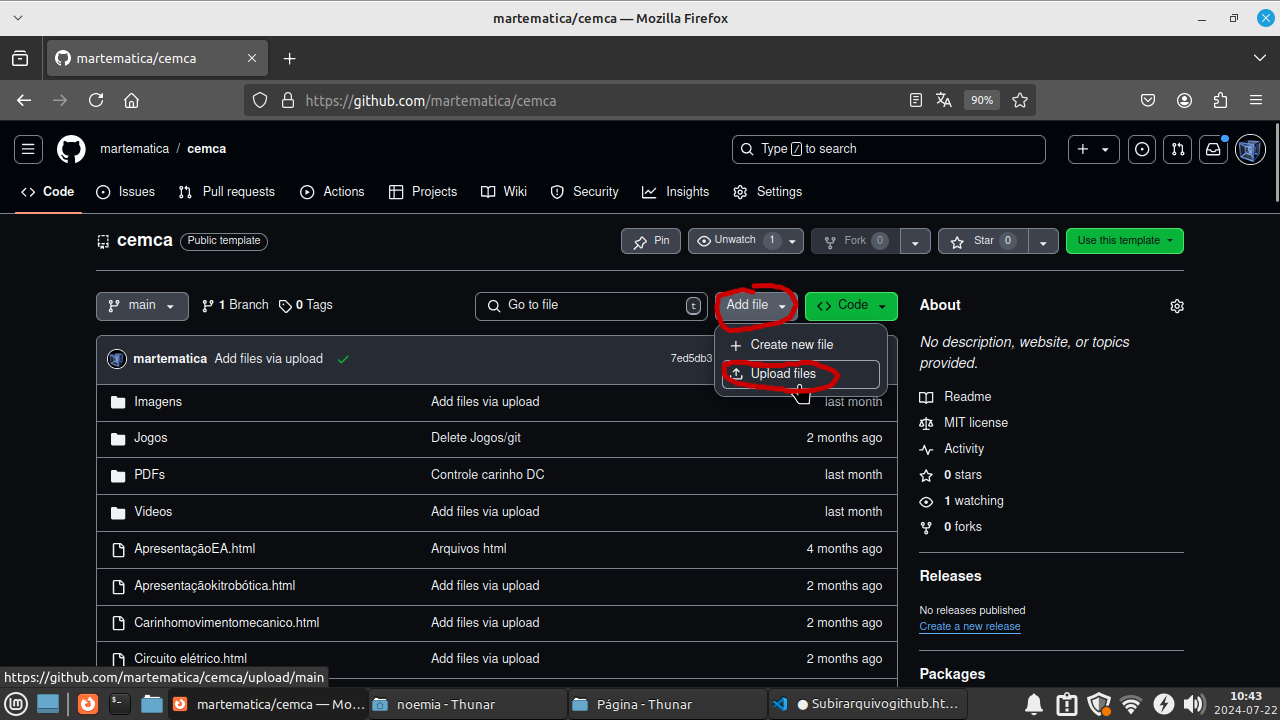The height and width of the screenshot is (720, 1280).
Task: Expand the Add file dropdown
Action: pyautogui.click(x=756, y=306)
